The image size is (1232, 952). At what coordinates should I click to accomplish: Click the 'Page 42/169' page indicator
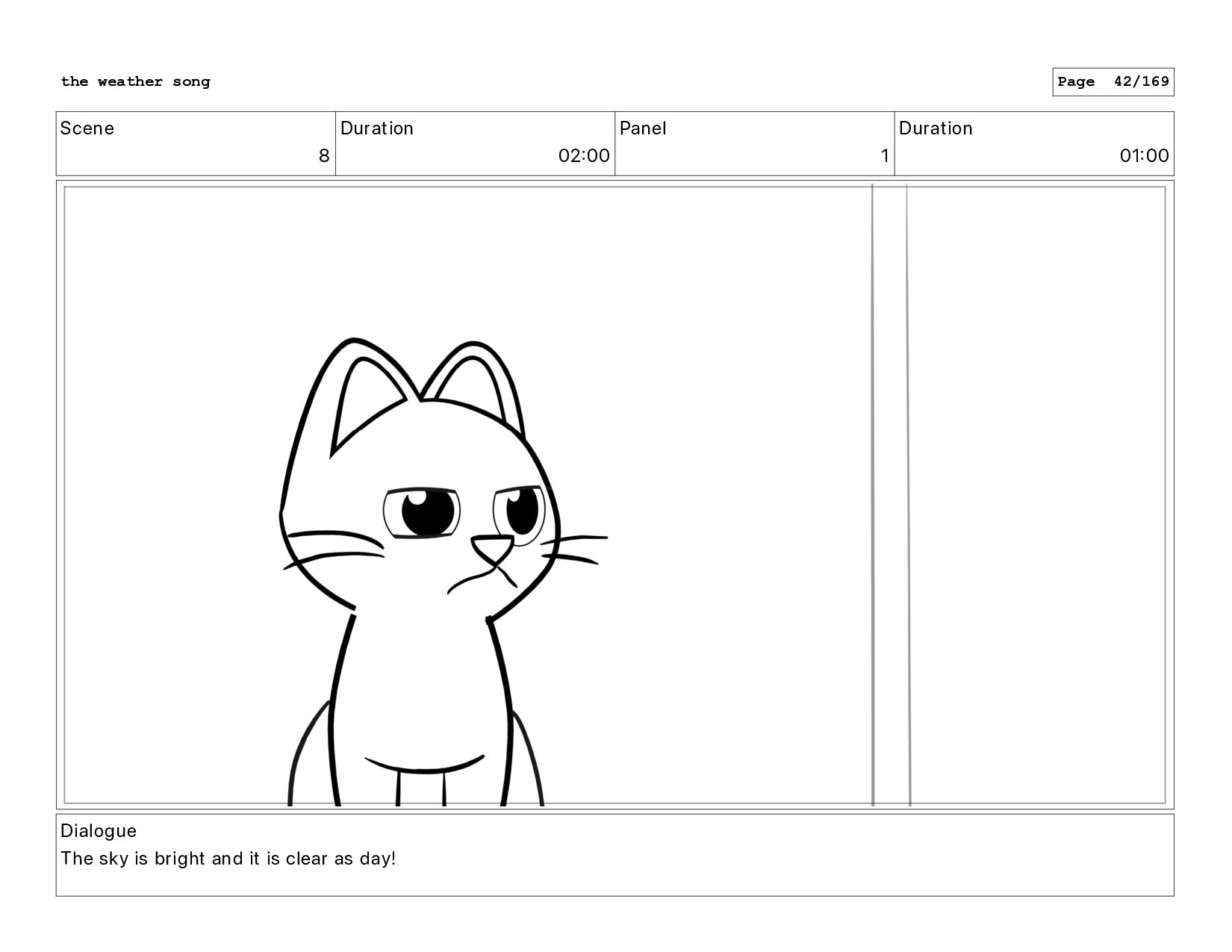point(1113,82)
